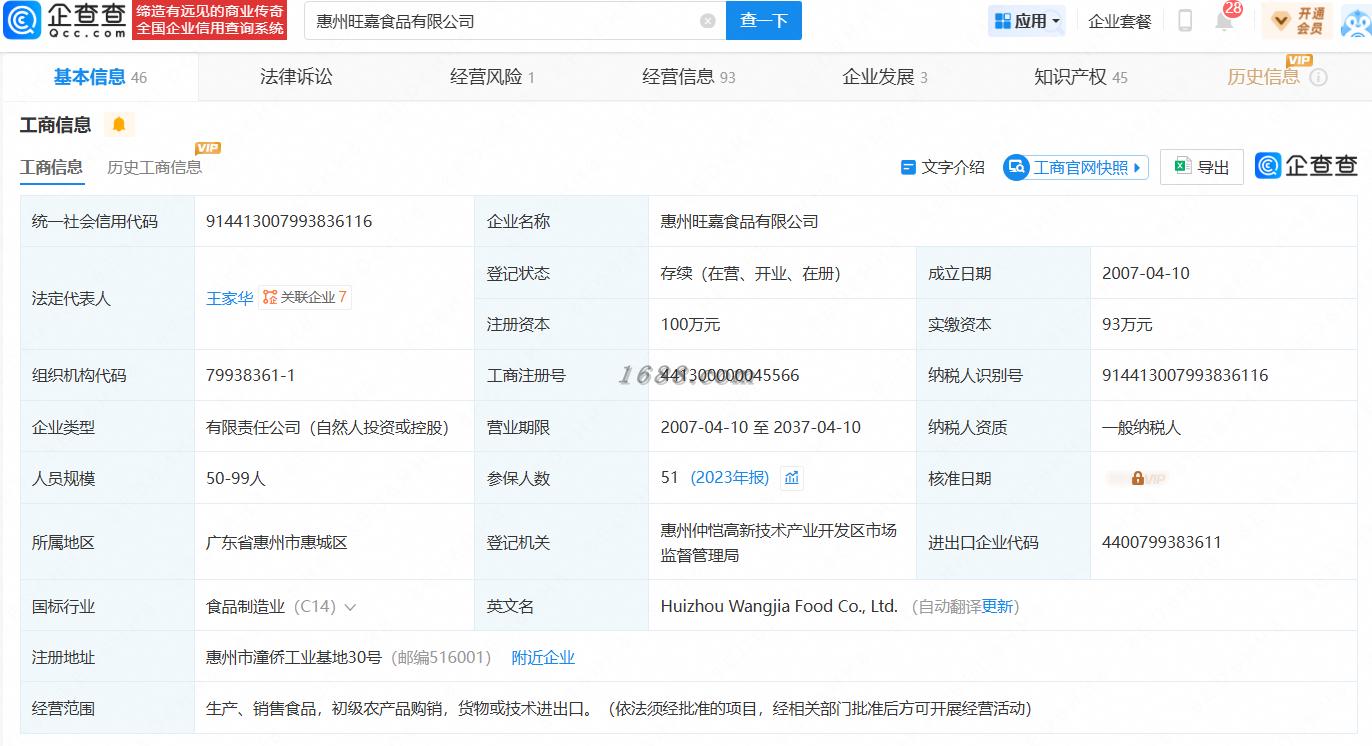Expand the 食品制造业 (C14) industry chevron

coord(350,607)
